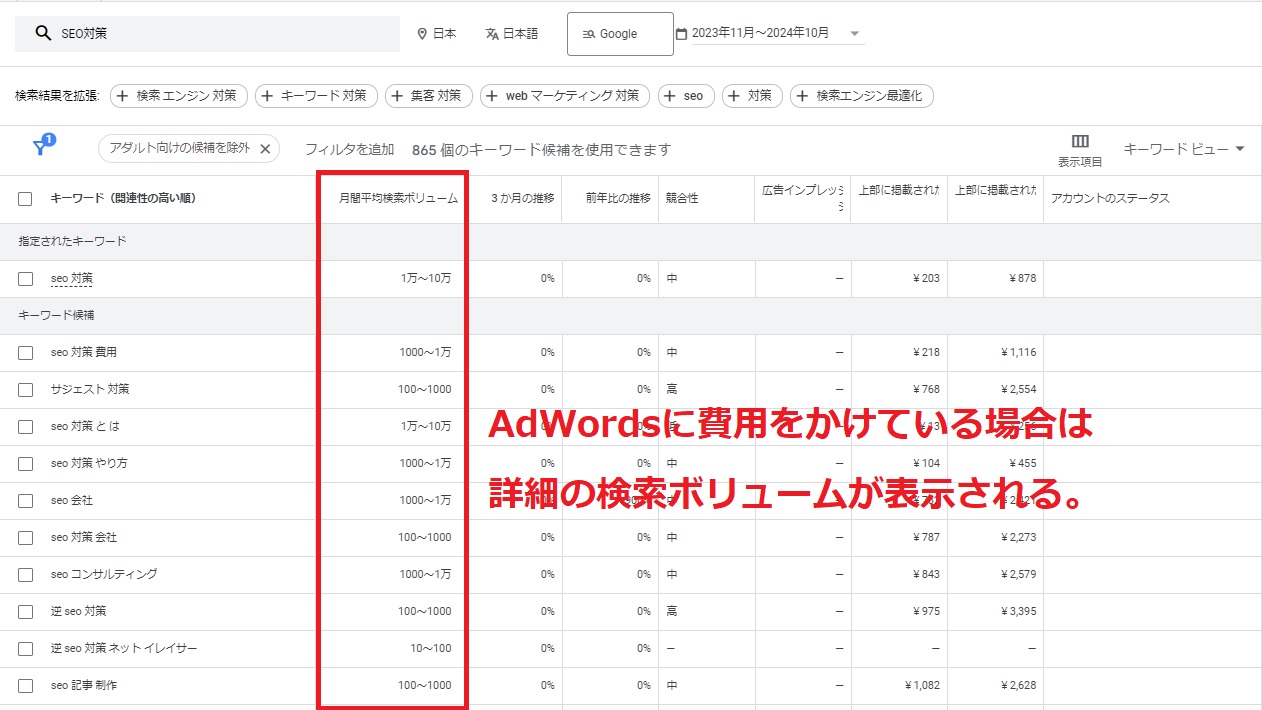Click keyword text seo コンサルティング
1262x710 pixels.
tap(104, 575)
